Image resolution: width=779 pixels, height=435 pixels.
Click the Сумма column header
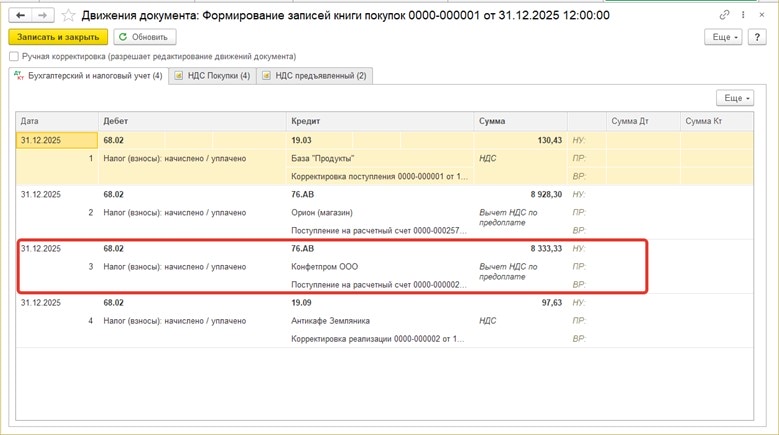tap(520, 121)
